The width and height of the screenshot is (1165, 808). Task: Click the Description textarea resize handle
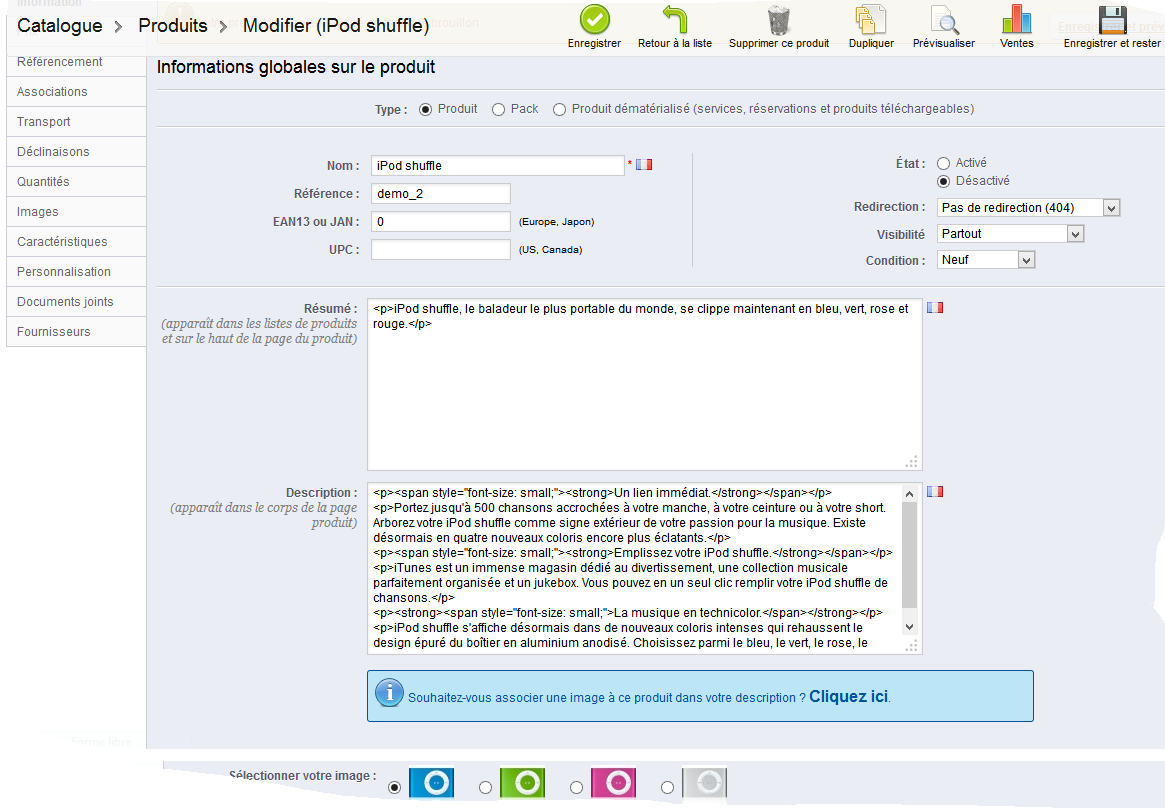click(x=912, y=645)
